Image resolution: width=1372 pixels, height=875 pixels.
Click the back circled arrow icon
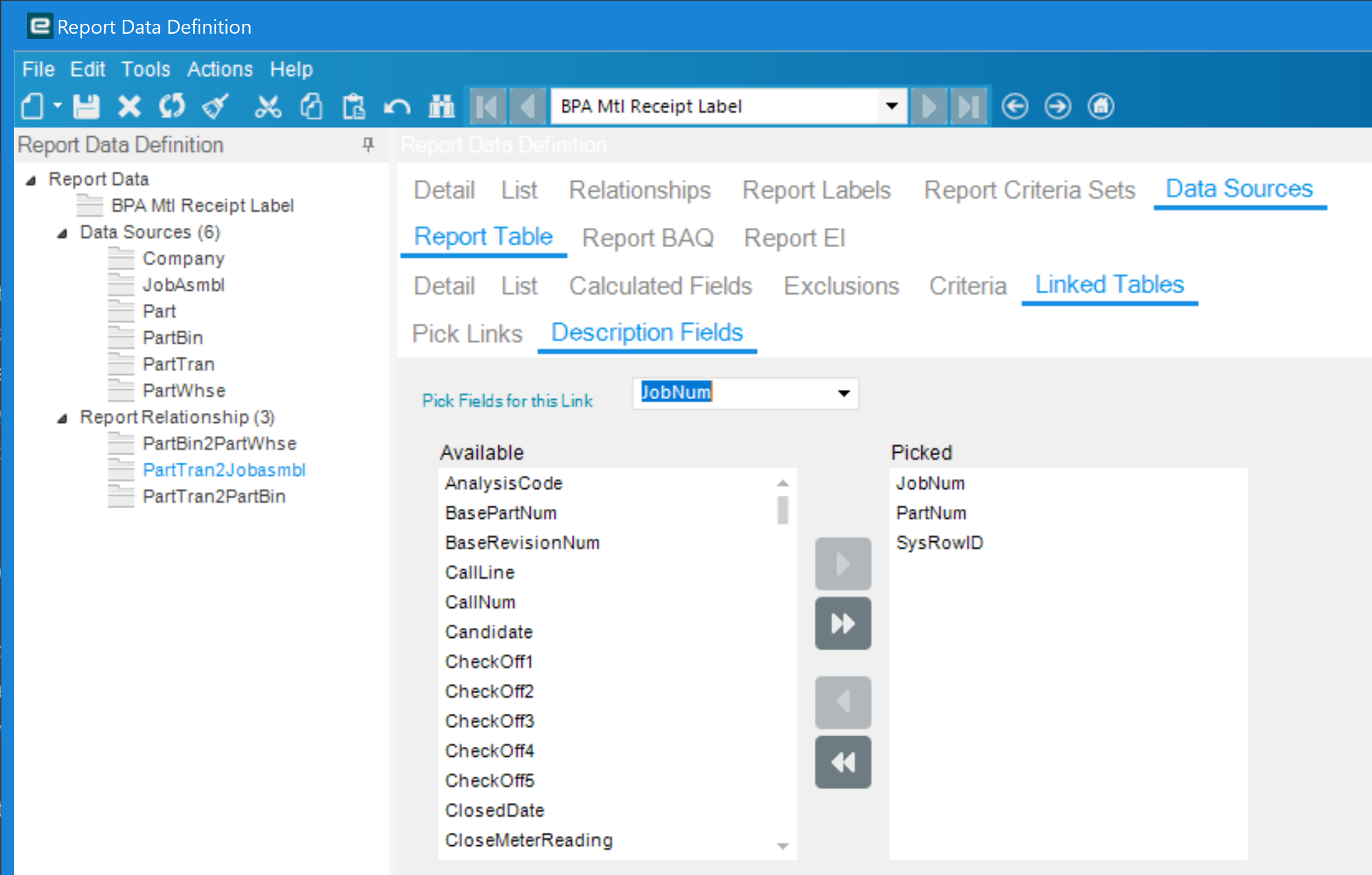[x=1014, y=106]
